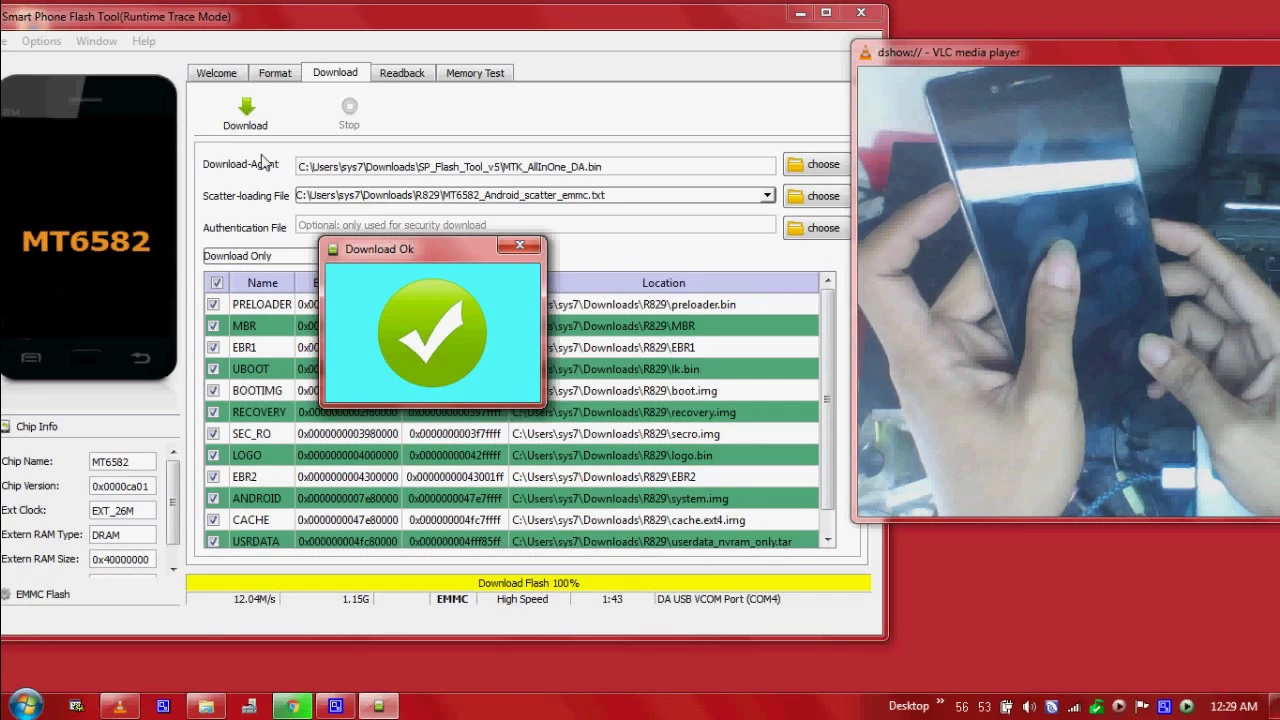Viewport: 1280px width, 720px height.
Task: Click the Chip Info panel icon
Action: (x=6, y=427)
